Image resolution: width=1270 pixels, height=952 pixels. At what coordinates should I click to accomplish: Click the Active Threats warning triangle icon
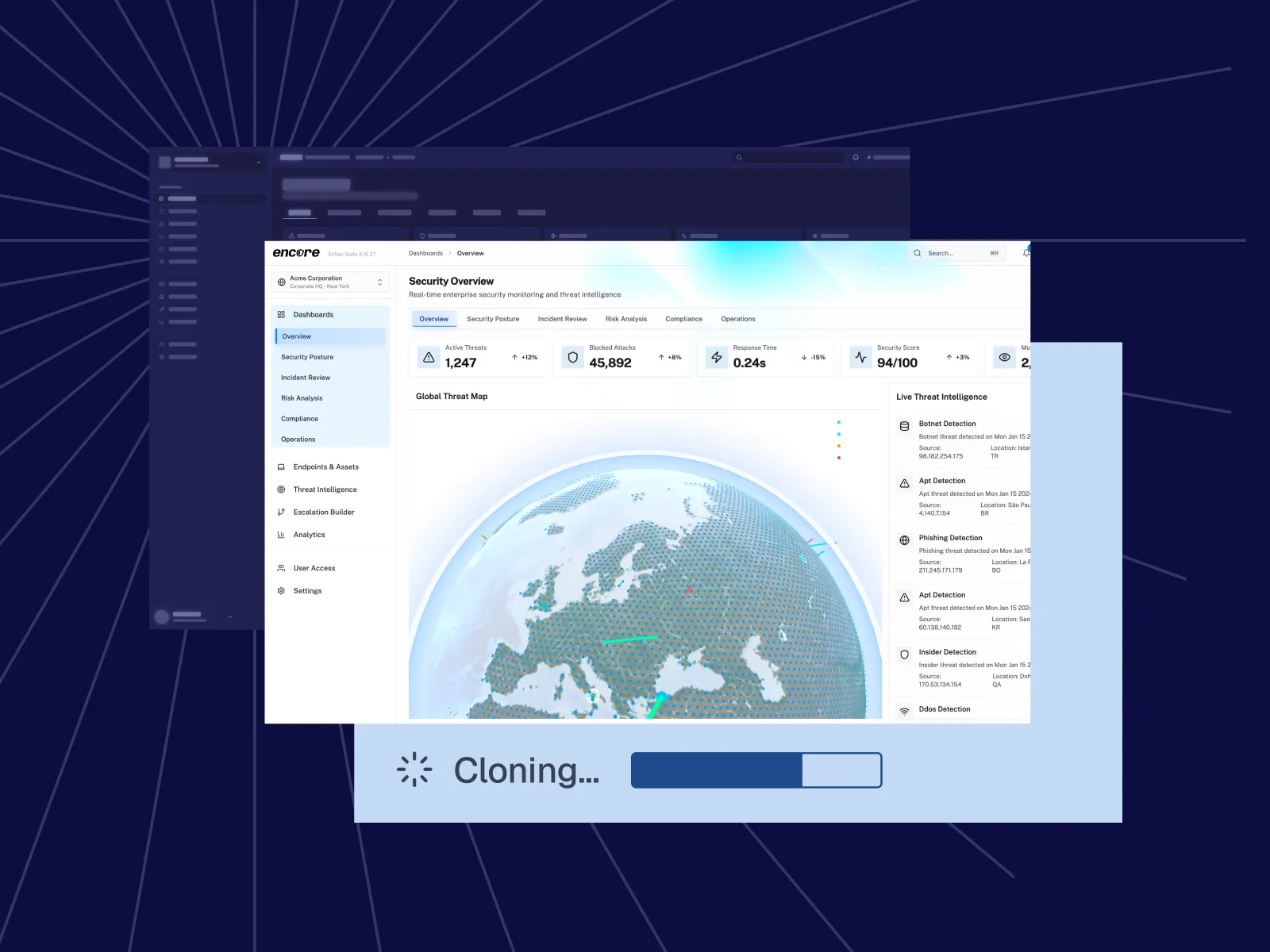(x=429, y=357)
